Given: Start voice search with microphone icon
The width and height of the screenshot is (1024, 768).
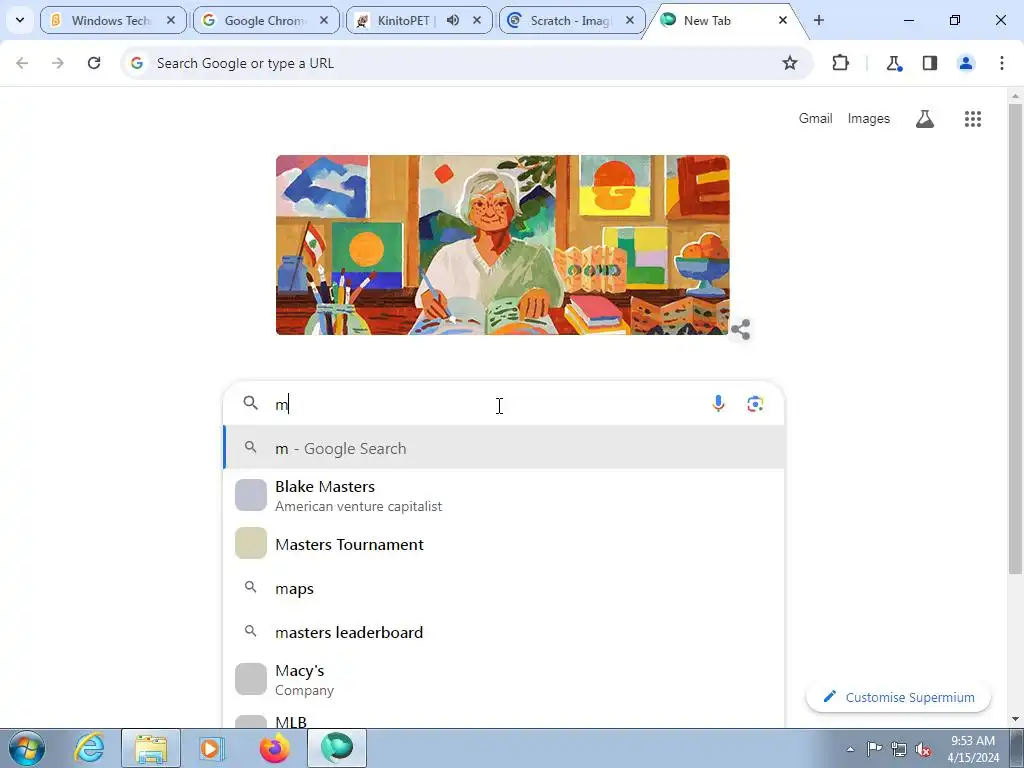Looking at the screenshot, I should [718, 404].
